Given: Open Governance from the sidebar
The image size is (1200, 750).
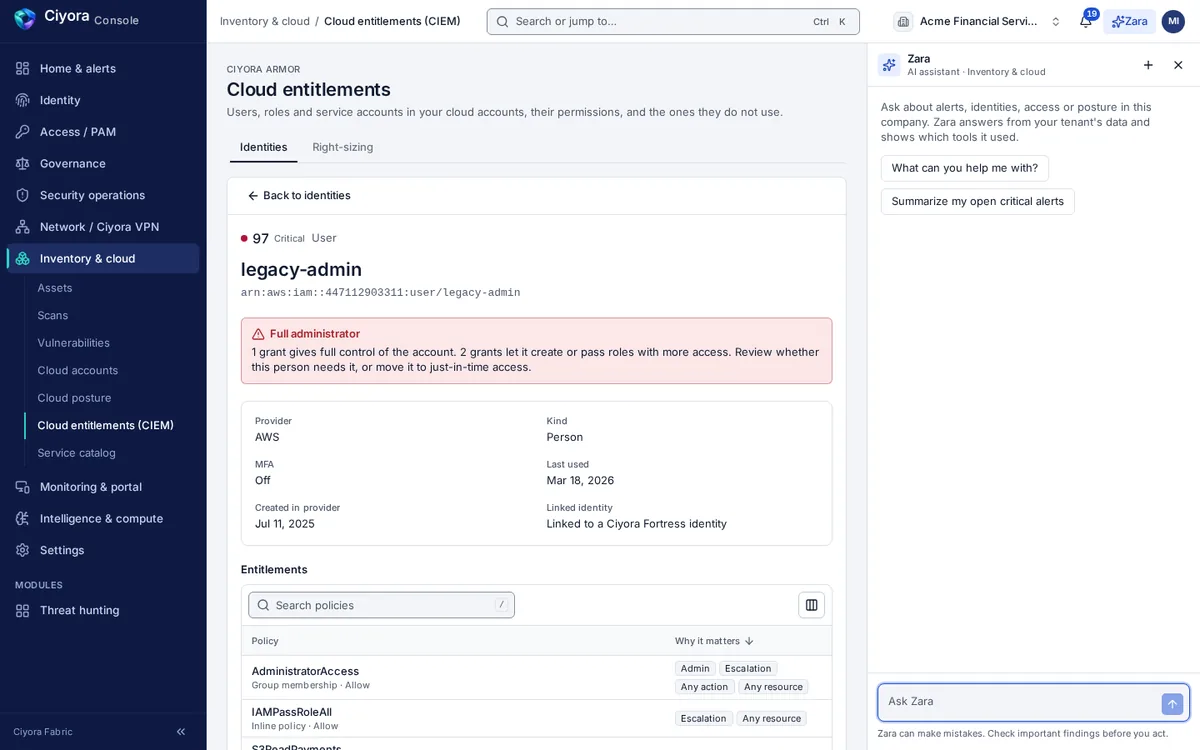Looking at the screenshot, I should (x=103, y=163).
